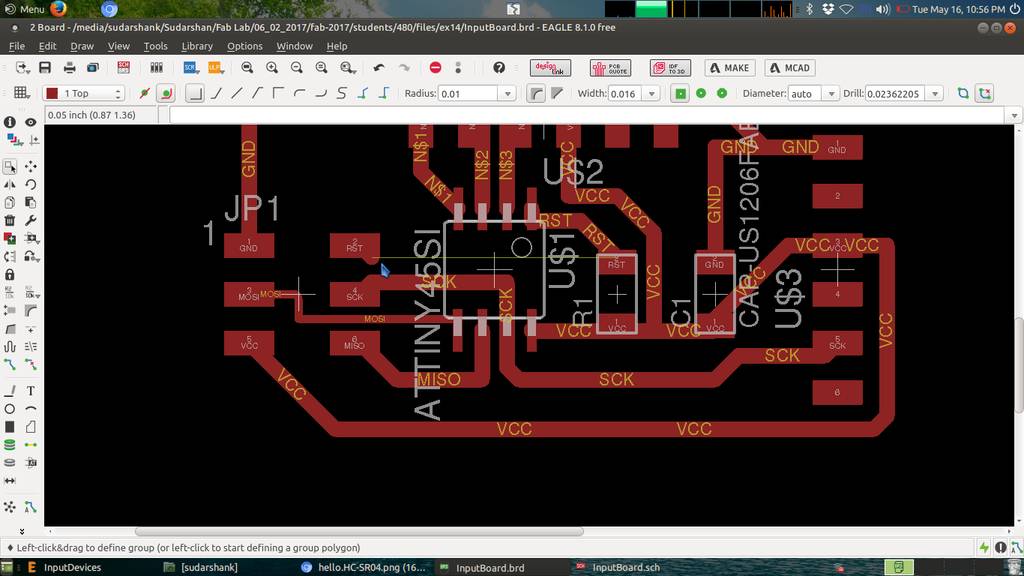
Task: Select the octagon via shape
Action: (722, 93)
